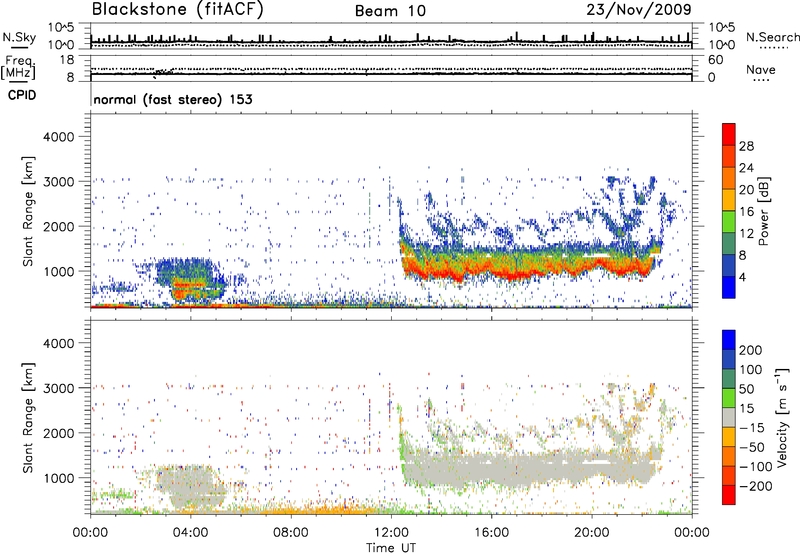This screenshot has width=800, height=554.
Task: Click '3000' on velocity panel range axis
Action: (58, 388)
